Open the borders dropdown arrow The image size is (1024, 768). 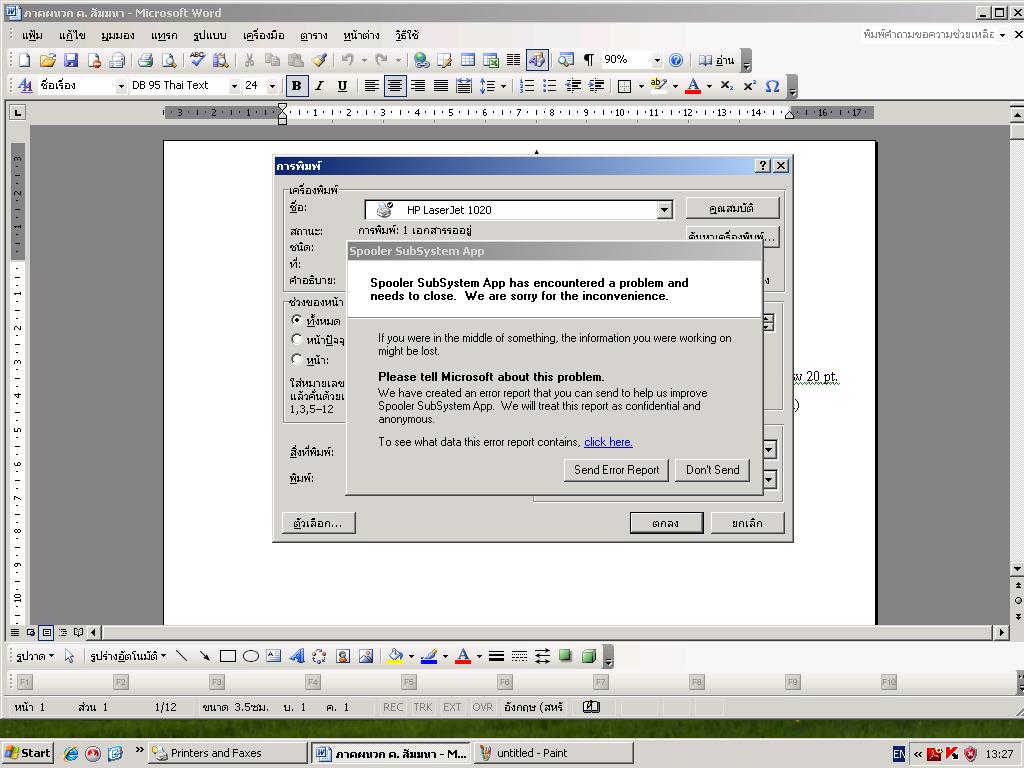[x=641, y=86]
